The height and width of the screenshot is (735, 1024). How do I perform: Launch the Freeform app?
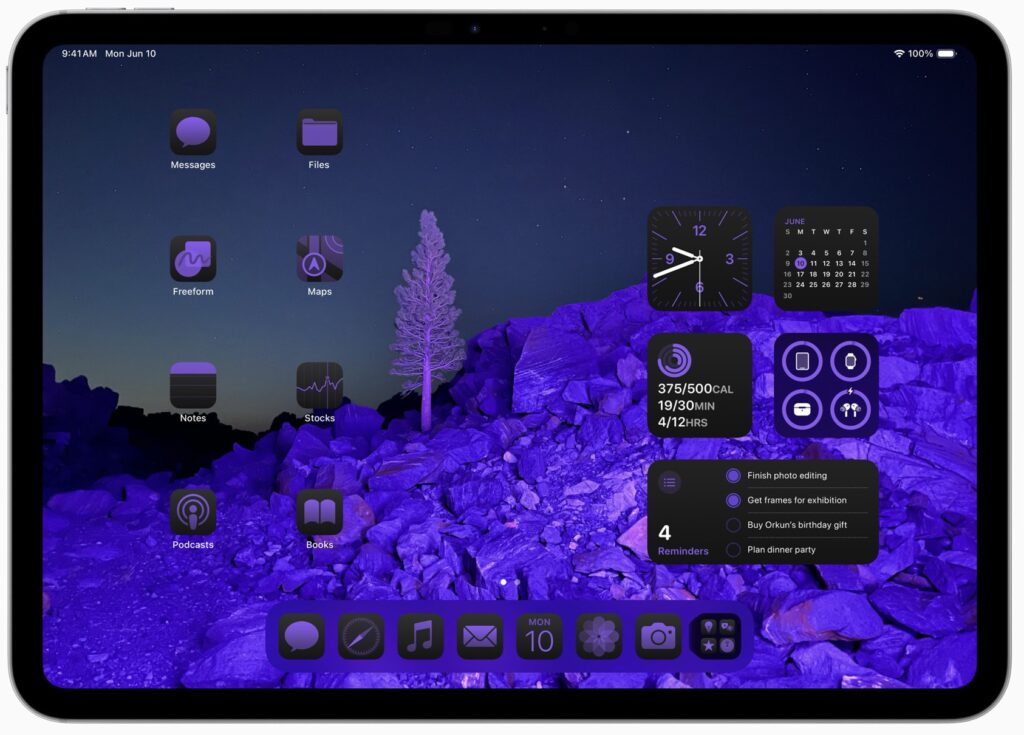pos(193,259)
